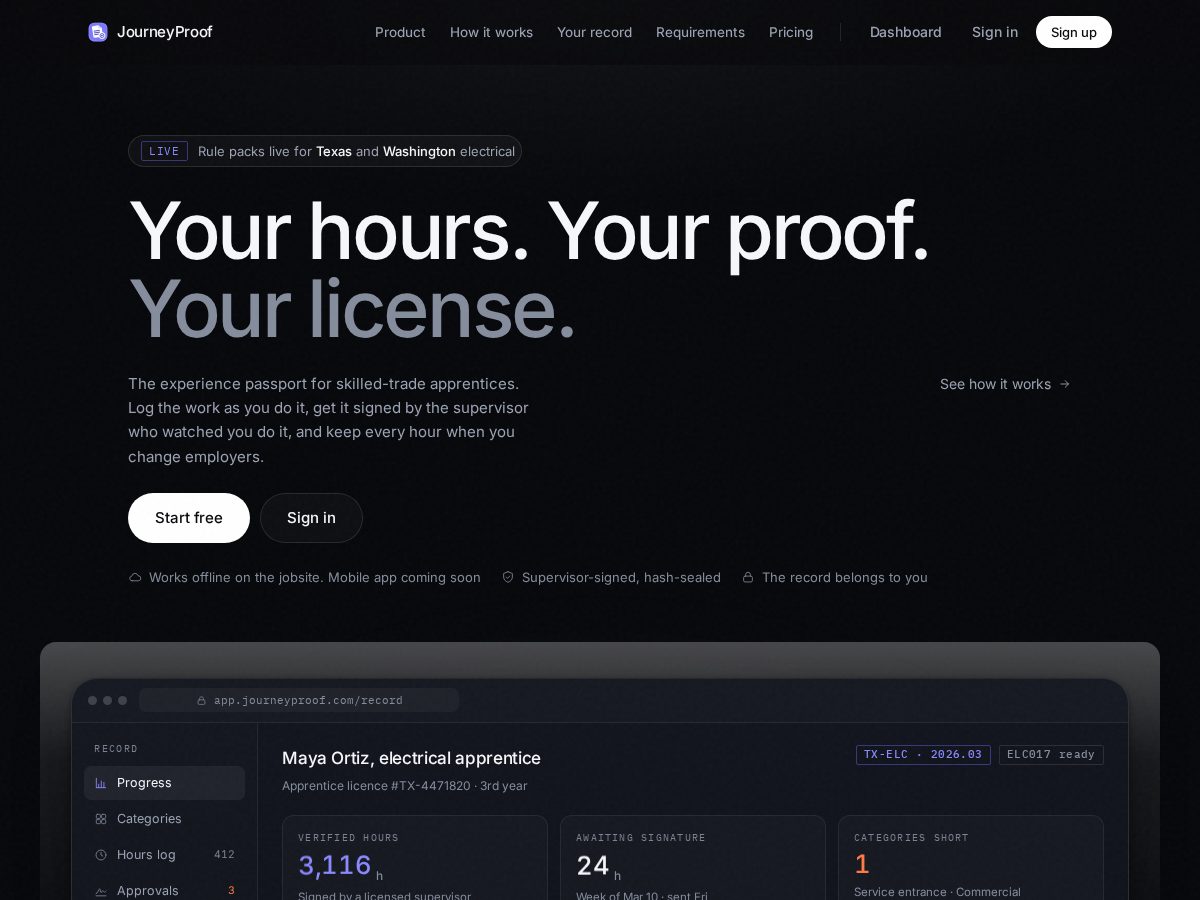Open Your record nav link
This screenshot has width=1200, height=900.
(x=594, y=32)
